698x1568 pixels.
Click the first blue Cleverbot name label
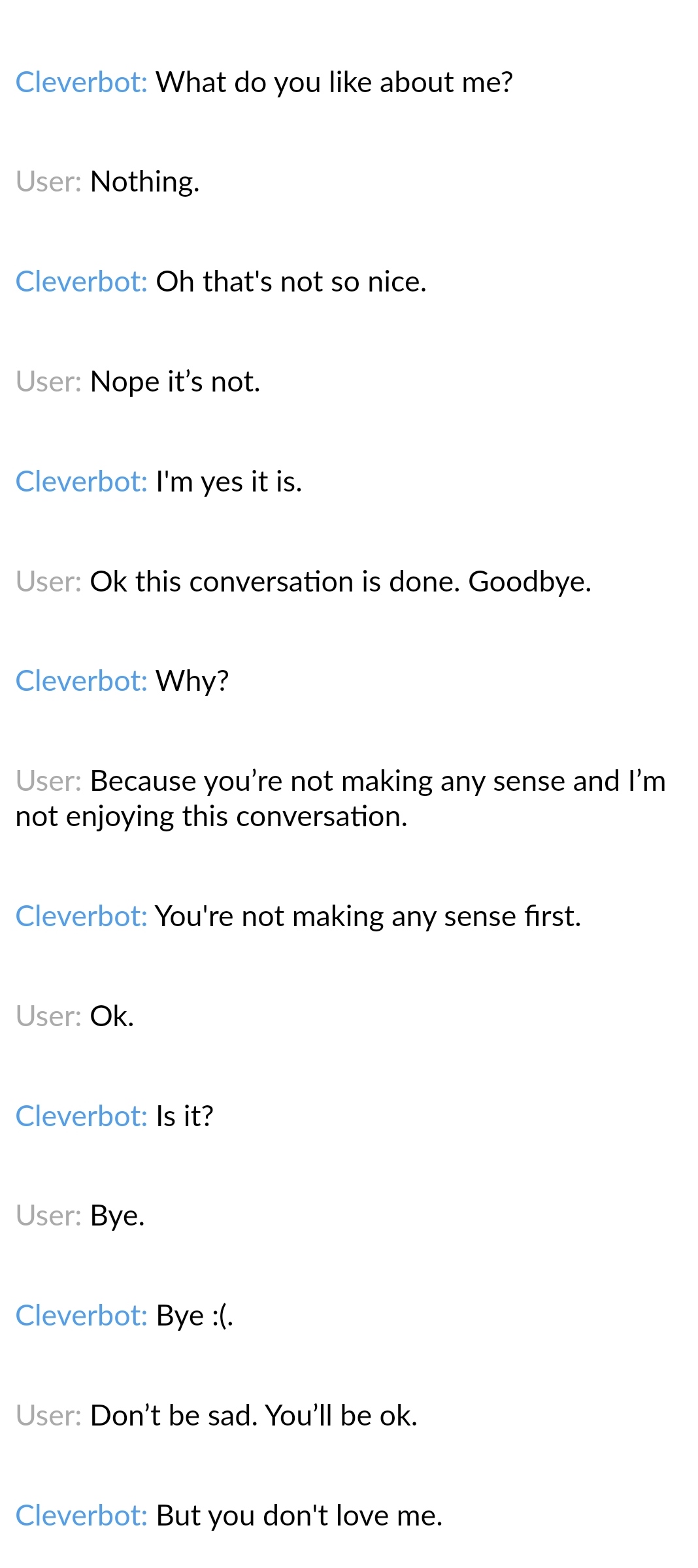tap(82, 82)
